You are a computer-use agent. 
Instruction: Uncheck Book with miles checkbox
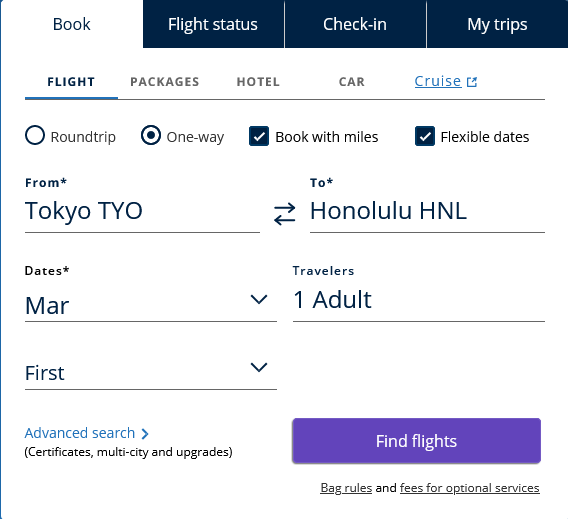pyautogui.click(x=259, y=136)
